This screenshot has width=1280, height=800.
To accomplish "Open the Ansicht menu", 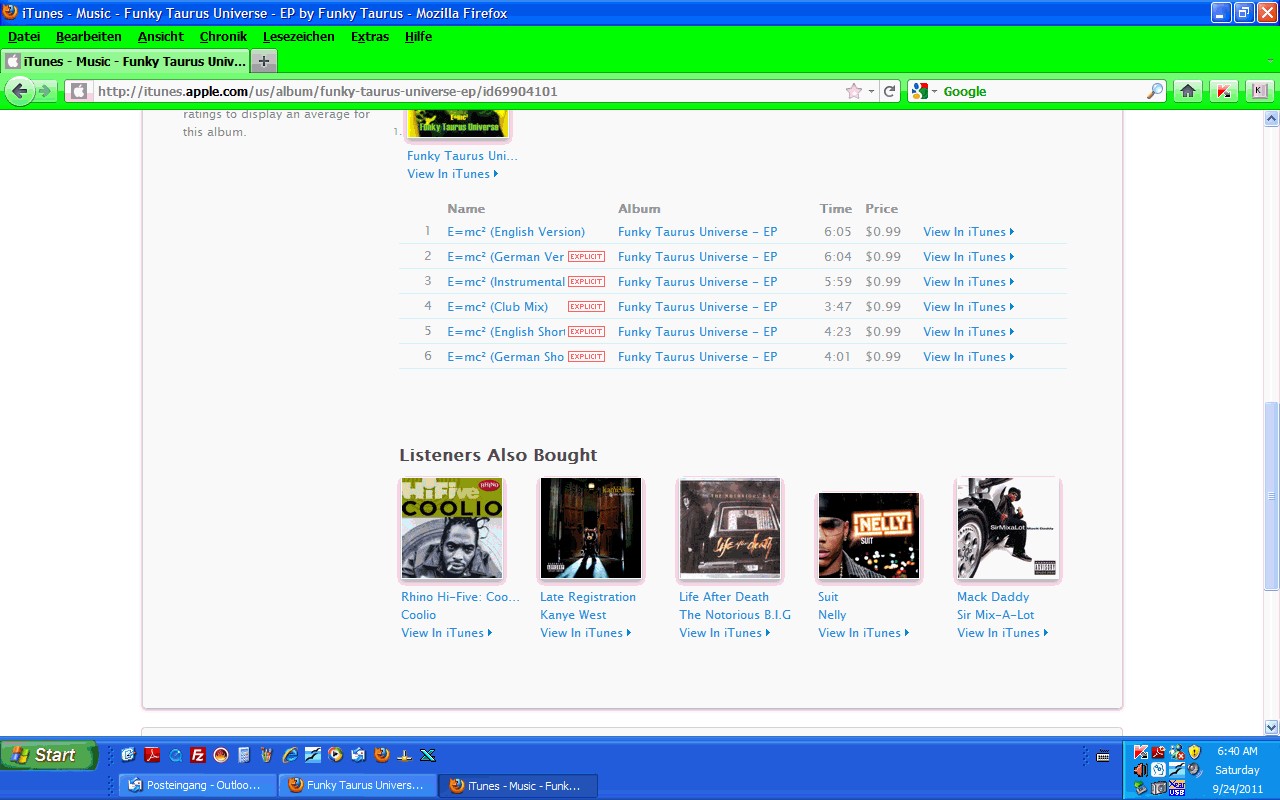I will (x=161, y=37).
